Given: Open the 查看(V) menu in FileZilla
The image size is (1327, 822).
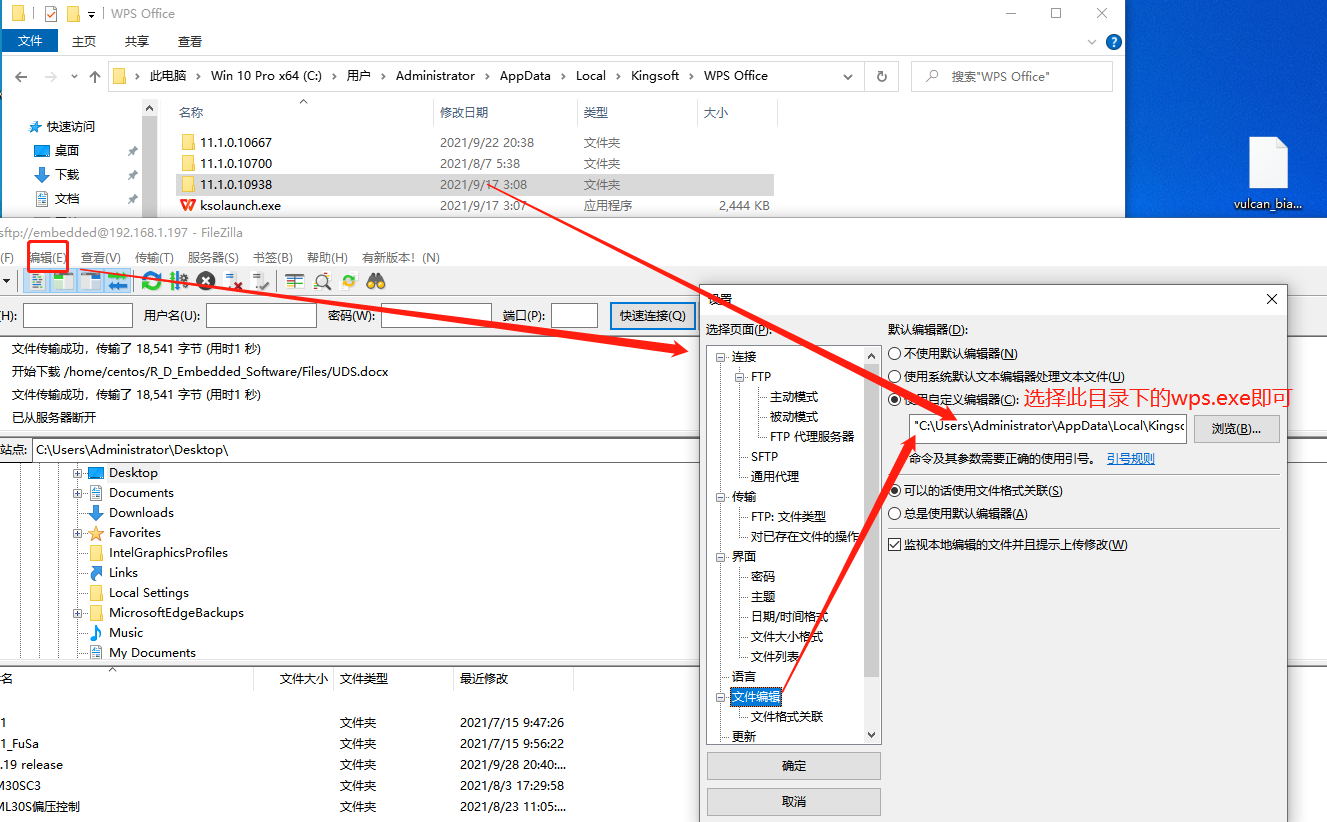Looking at the screenshot, I should (100, 258).
